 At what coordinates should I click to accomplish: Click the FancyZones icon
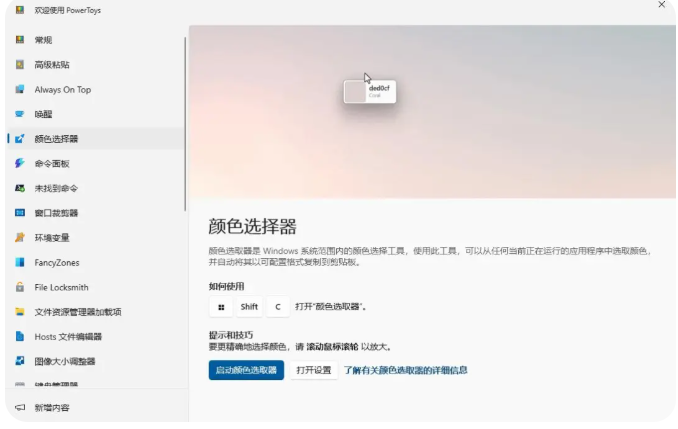[x=20, y=262]
